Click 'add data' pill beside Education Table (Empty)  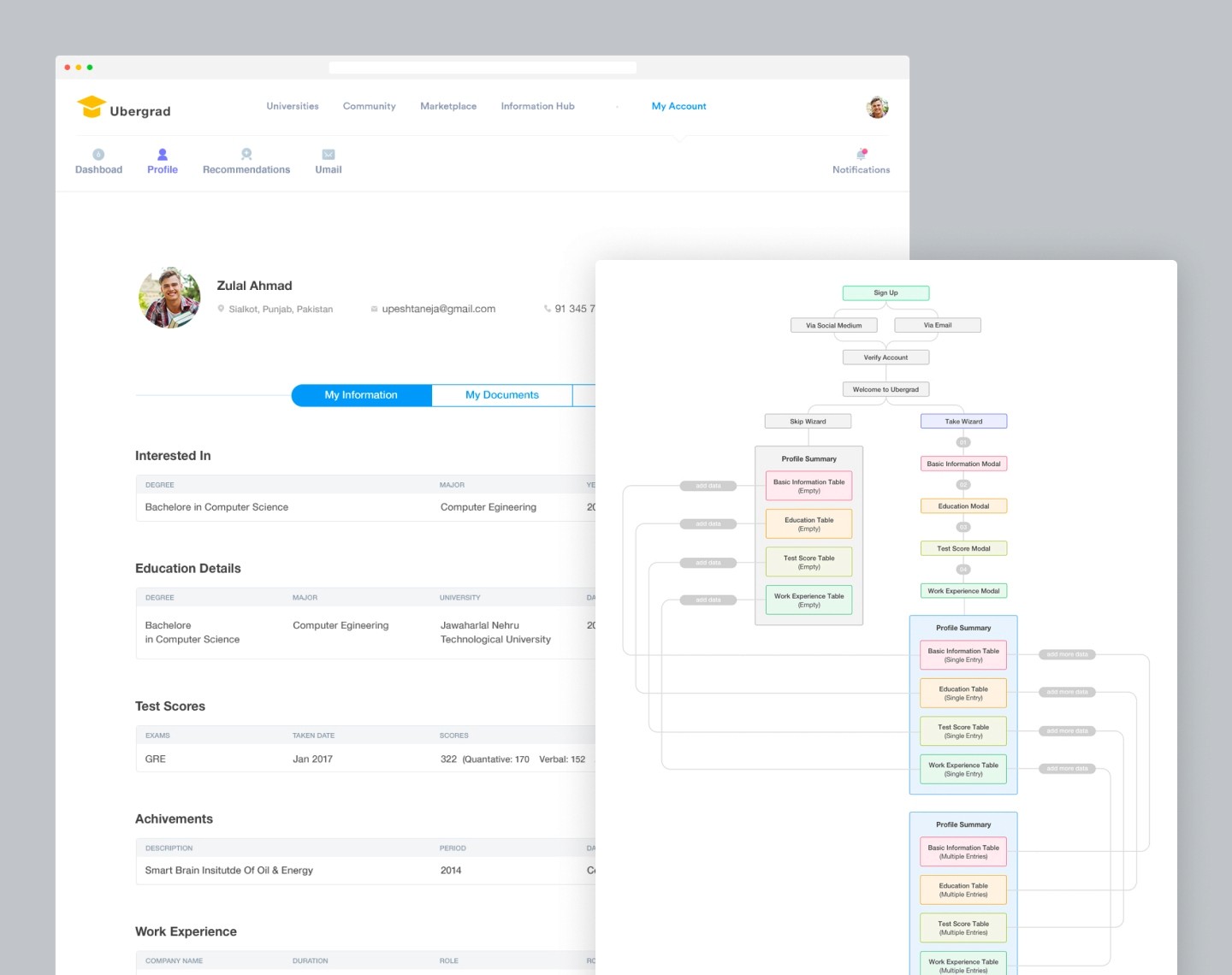pos(708,523)
